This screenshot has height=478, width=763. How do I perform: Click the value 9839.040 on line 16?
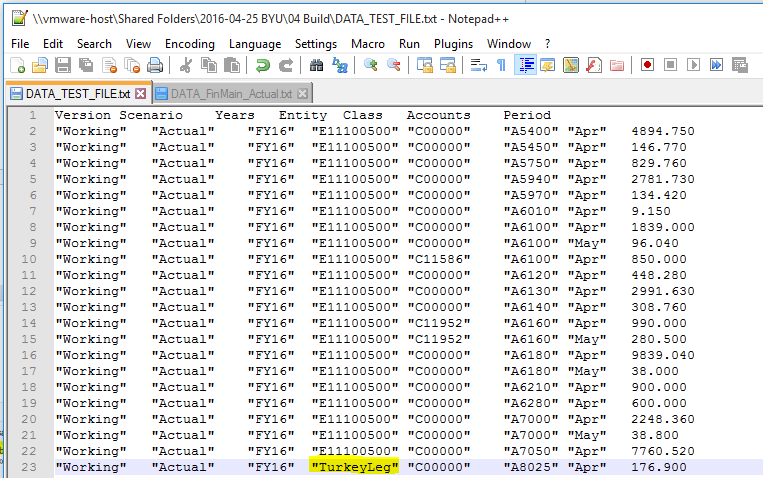tap(663, 355)
